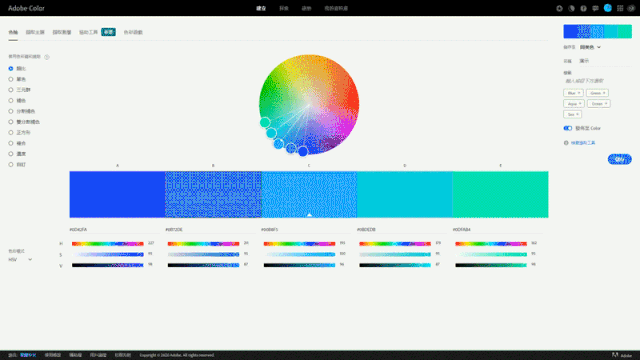Click the info icon beside harmony rule heading
This screenshot has width=640, height=360.
click(47, 57)
